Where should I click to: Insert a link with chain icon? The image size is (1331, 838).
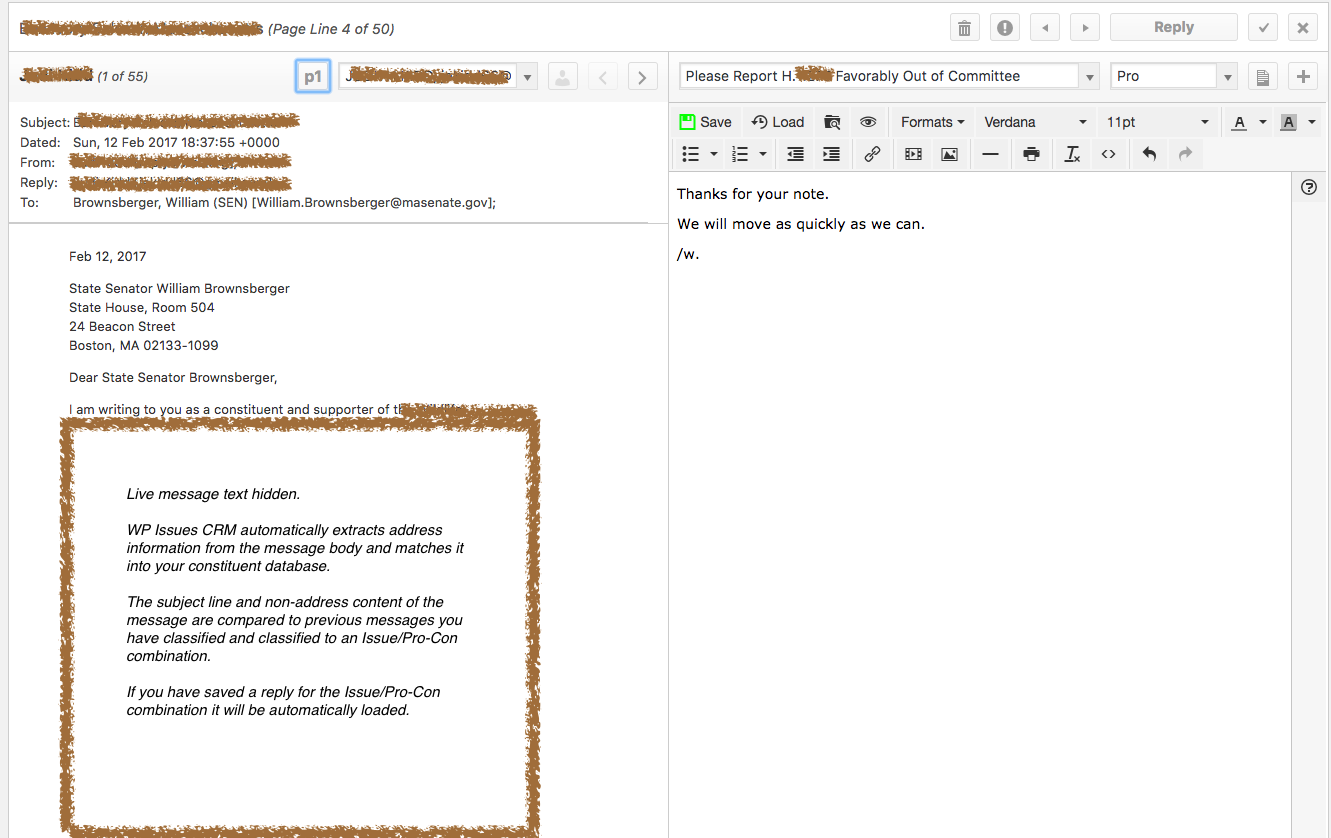pyautogui.click(x=872, y=154)
